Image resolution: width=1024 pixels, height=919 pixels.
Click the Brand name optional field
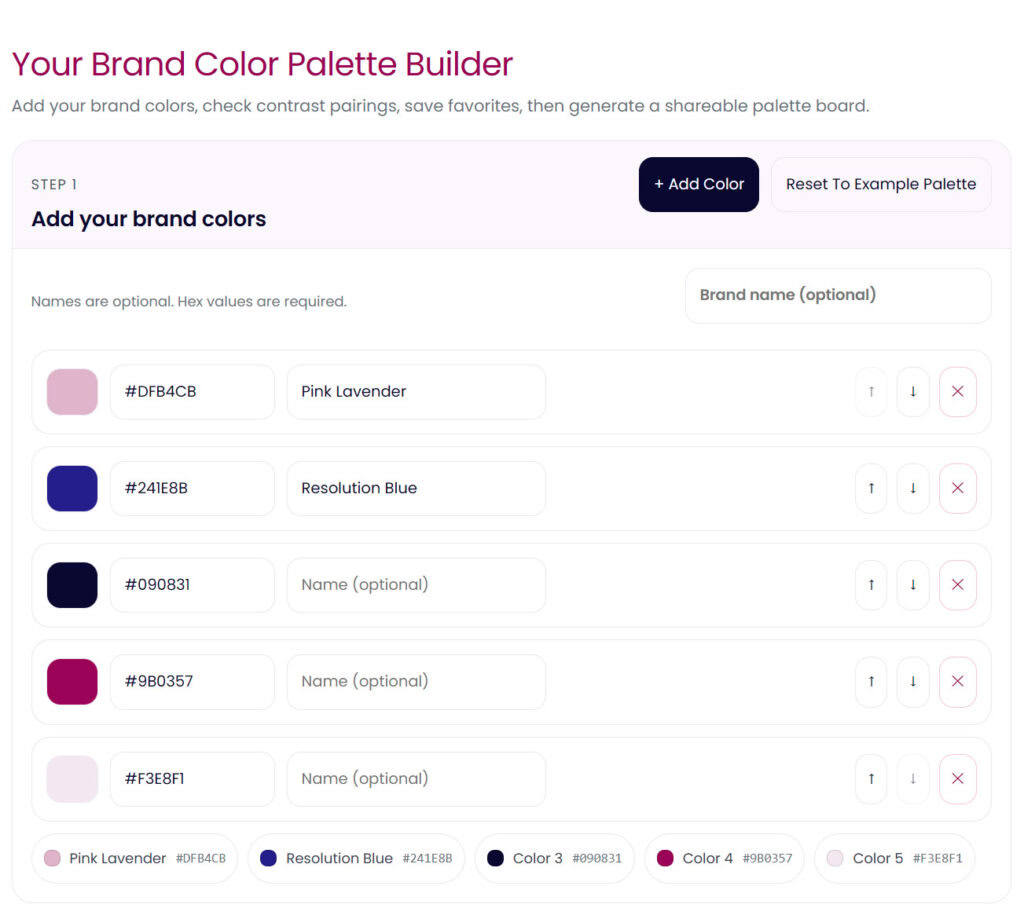[838, 295]
